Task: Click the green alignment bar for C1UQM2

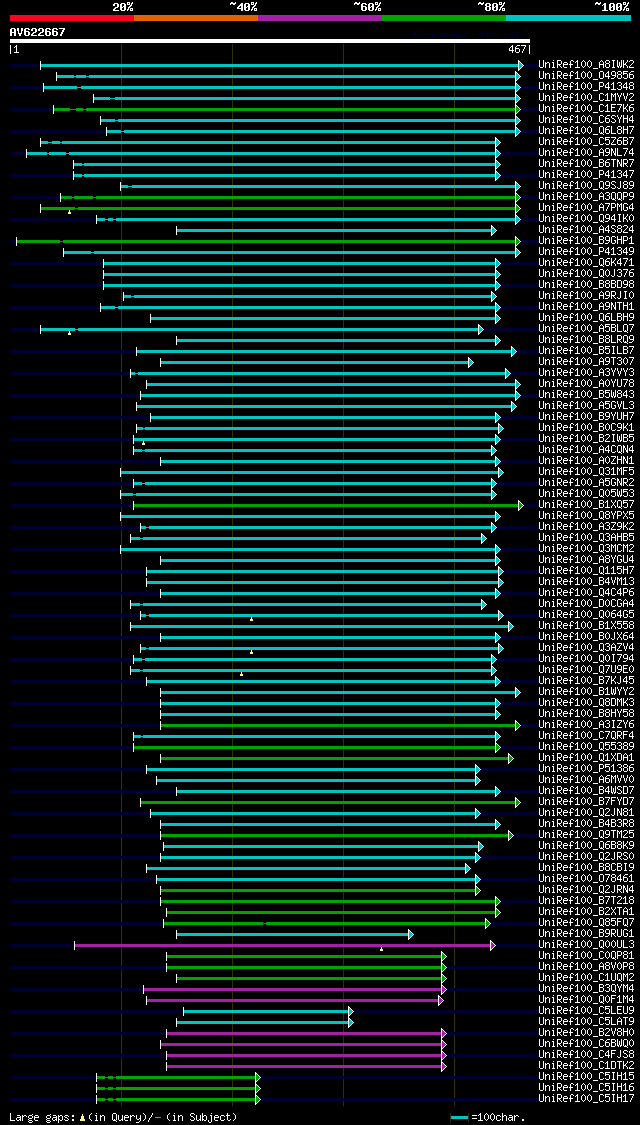Action: pyautogui.click(x=311, y=978)
